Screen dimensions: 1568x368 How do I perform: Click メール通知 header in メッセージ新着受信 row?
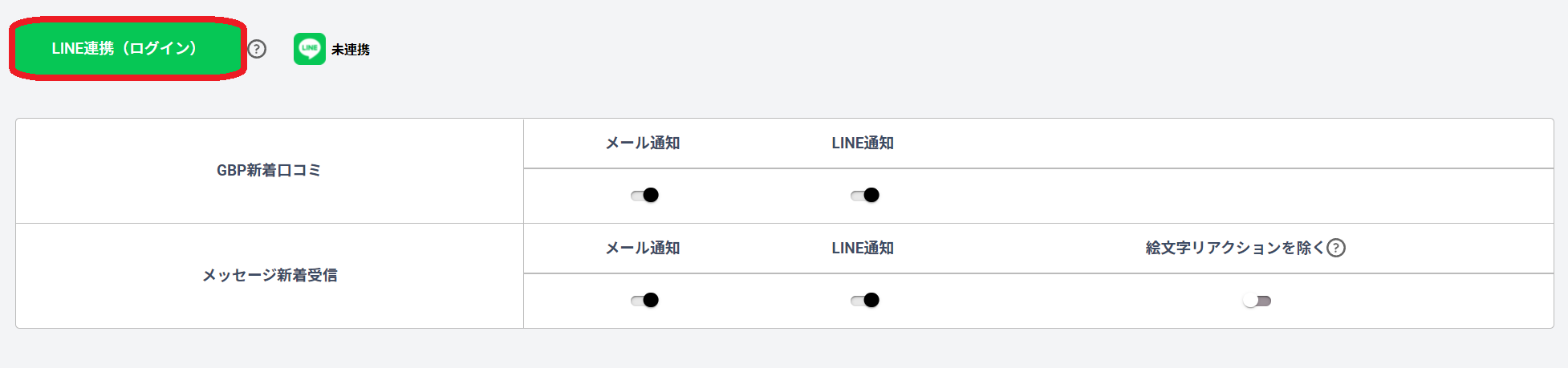click(x=643, y=248)
